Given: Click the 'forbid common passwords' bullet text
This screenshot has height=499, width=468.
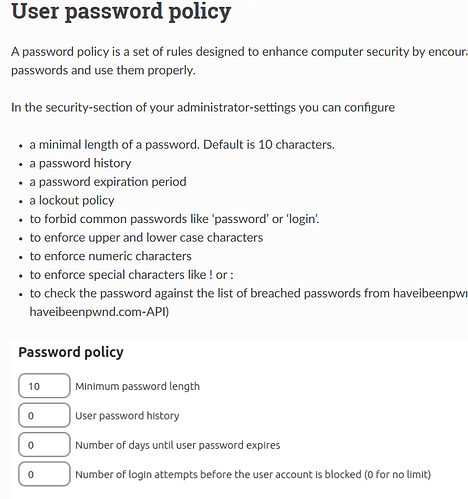Looking at the screenshot, I should (174, 219).
